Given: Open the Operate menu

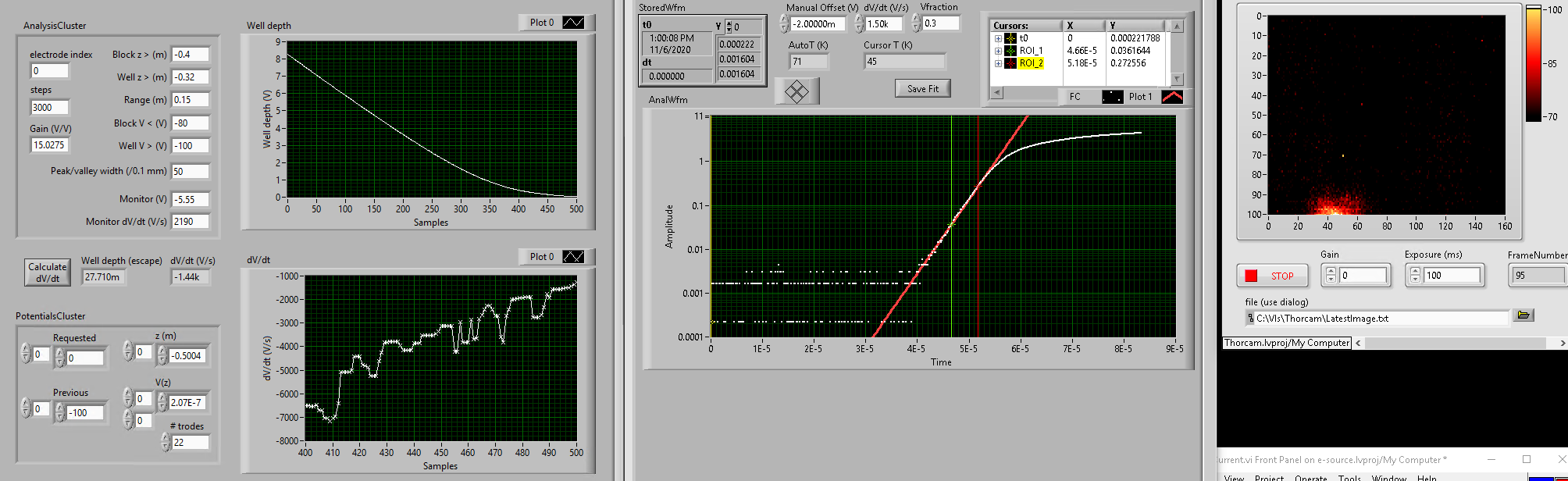Looking at the screenshot, I should click(x=1310, y=477).
